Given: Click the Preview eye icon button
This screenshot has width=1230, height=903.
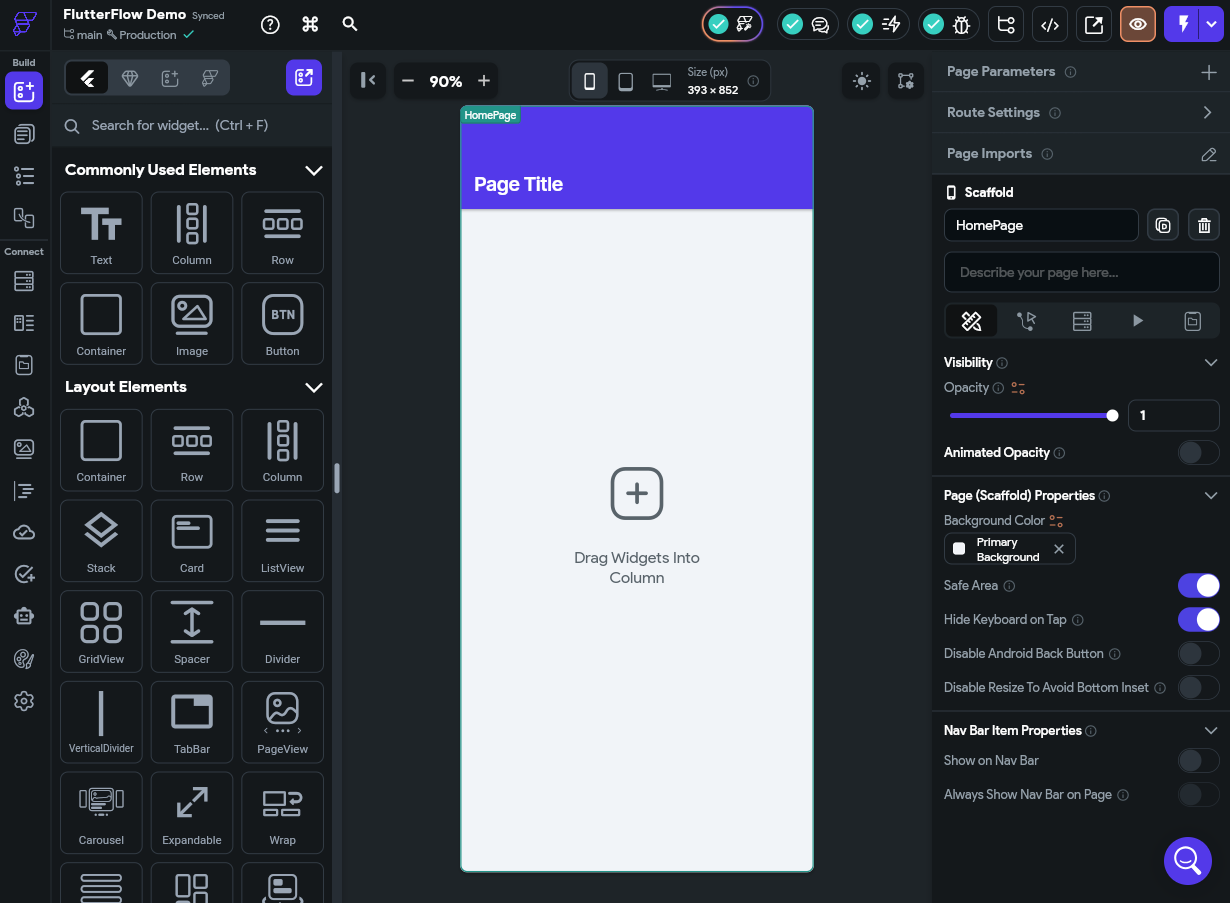Looking at the screenshot, I should tap(1138, 25).
